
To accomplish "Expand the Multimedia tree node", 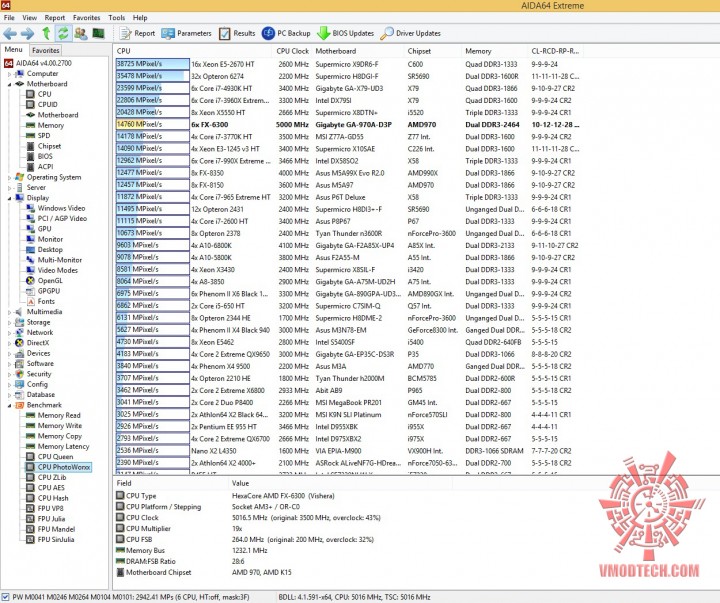I will tap(9, 312).
